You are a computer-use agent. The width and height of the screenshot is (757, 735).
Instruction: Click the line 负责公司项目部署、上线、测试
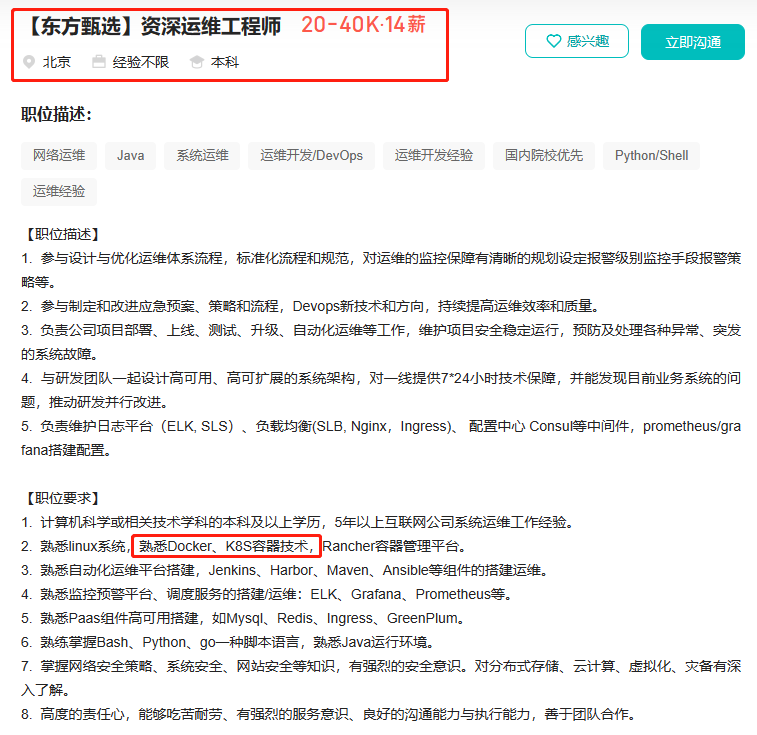pos(381,342)
